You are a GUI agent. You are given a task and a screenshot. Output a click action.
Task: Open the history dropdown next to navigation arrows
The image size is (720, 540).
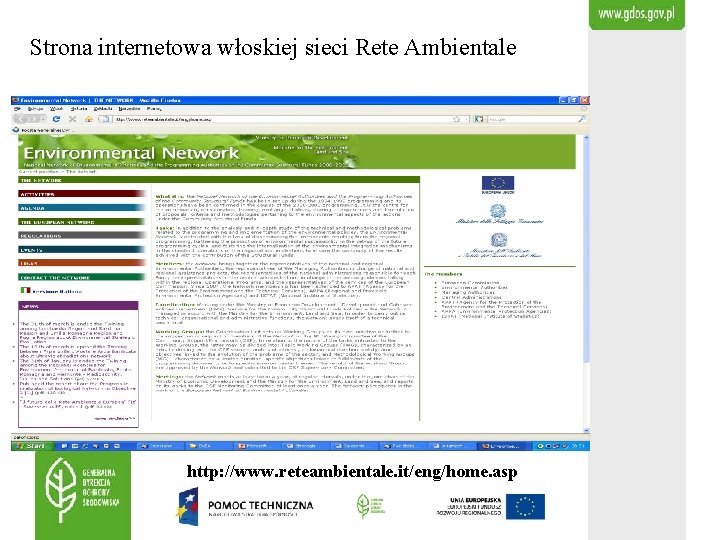tap(42, 119)
